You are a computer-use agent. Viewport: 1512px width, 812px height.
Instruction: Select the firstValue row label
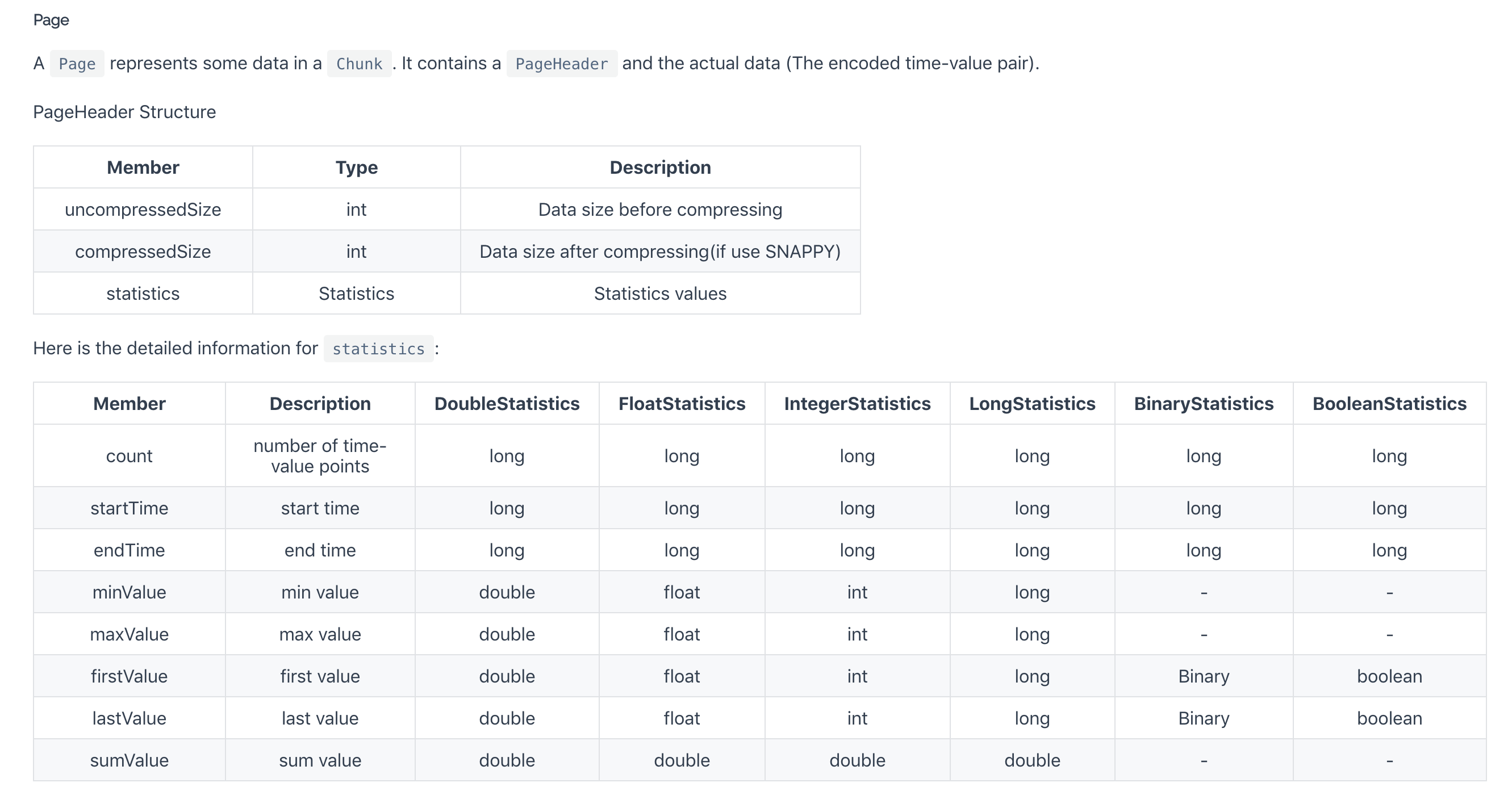[x=129, y=676]
